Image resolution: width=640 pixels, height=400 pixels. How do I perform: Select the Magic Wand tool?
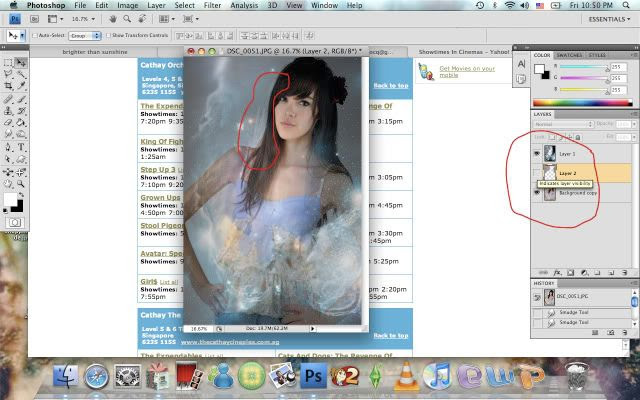pos(21,74)
